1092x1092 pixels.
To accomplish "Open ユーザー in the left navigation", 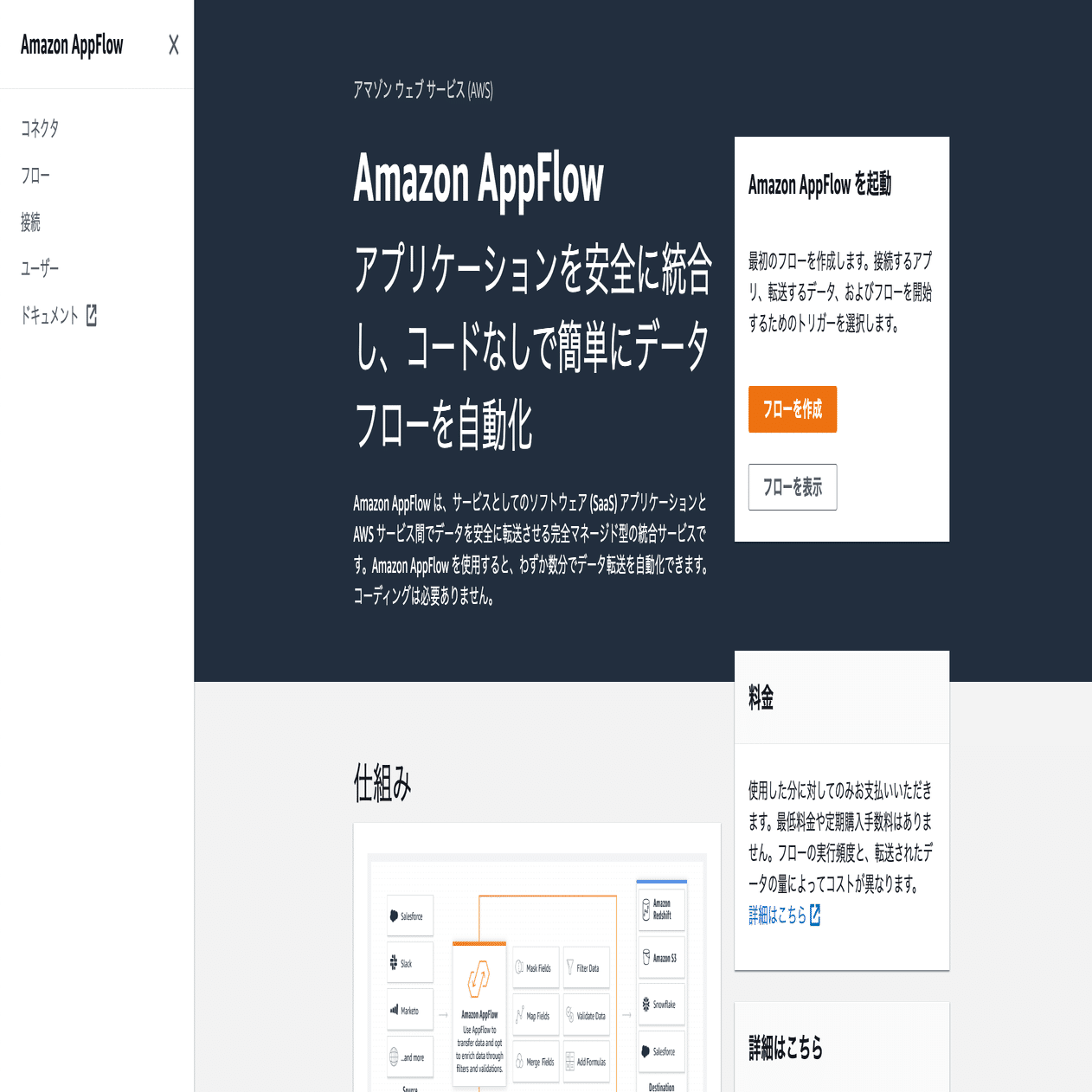I will point(40,268).
